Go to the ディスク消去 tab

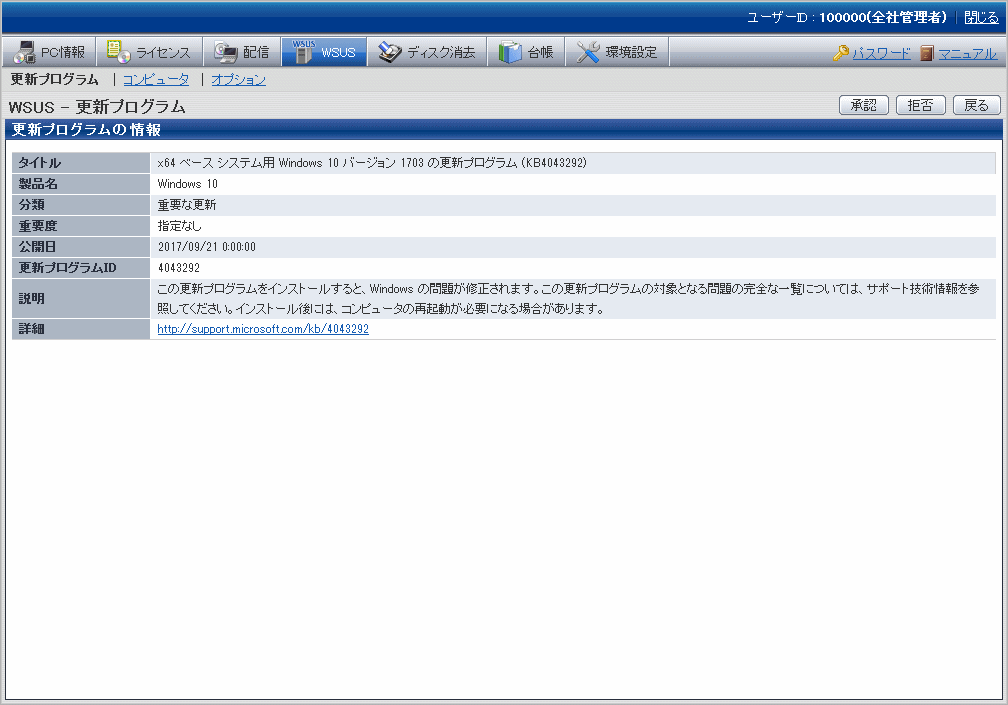click(x=427, y=52)
